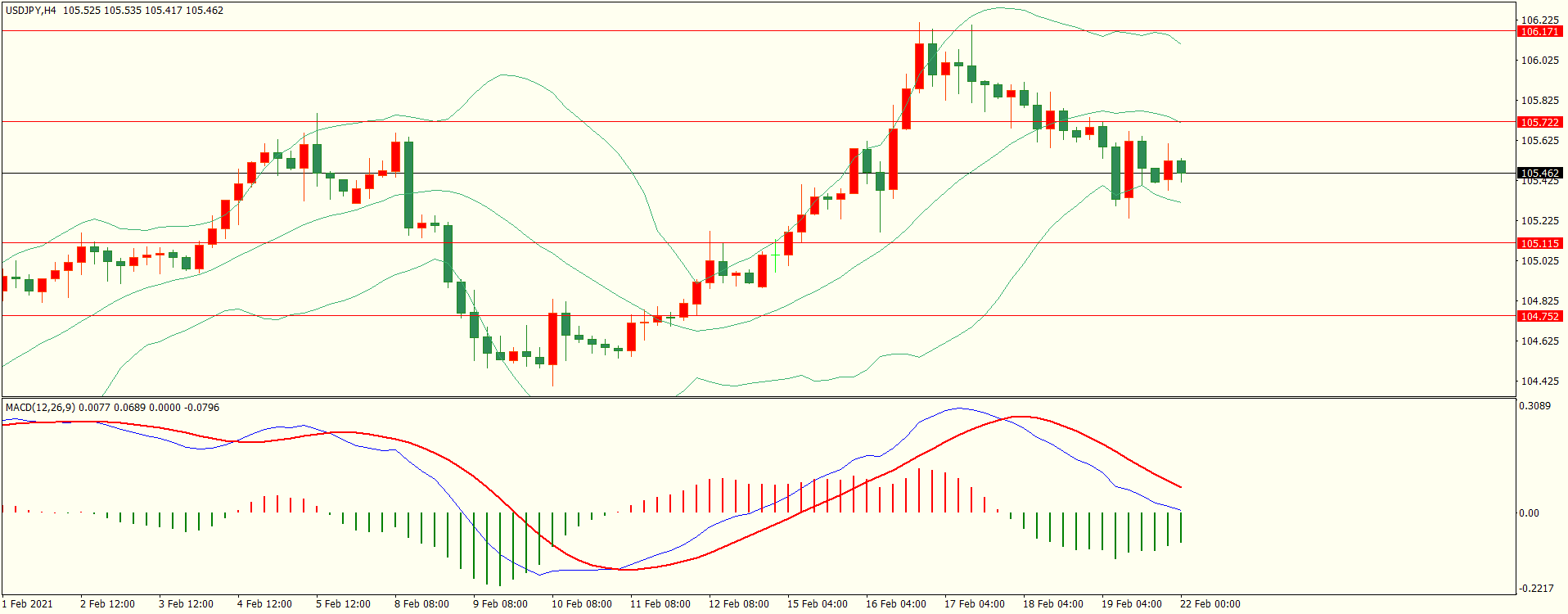This screenshot has width=1568, height=614.
Task: Click the black 105.462 current price tag
Action: [1539, 174]
